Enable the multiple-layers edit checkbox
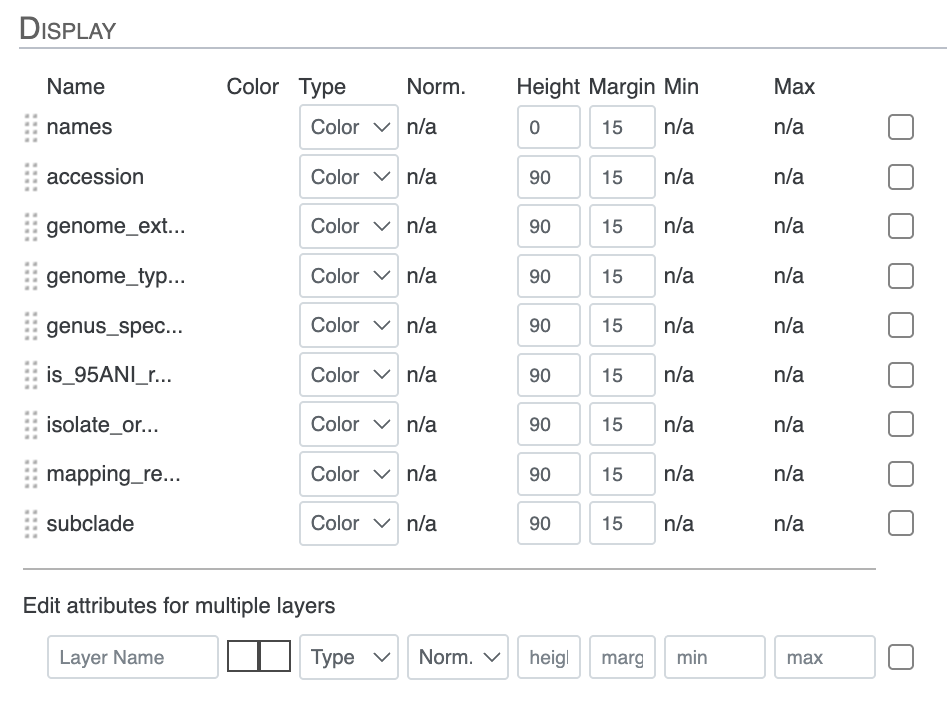 click(900, 657)
